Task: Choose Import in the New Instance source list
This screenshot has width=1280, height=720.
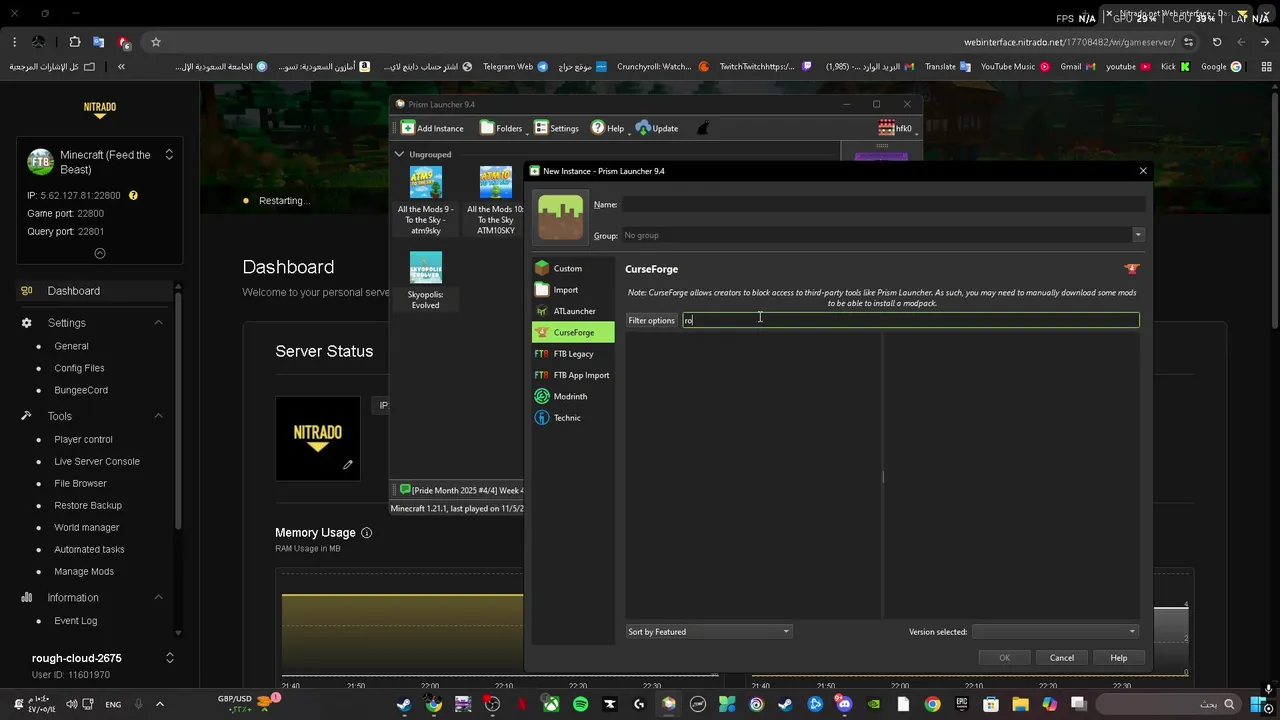Action: (x=573, y=290)
